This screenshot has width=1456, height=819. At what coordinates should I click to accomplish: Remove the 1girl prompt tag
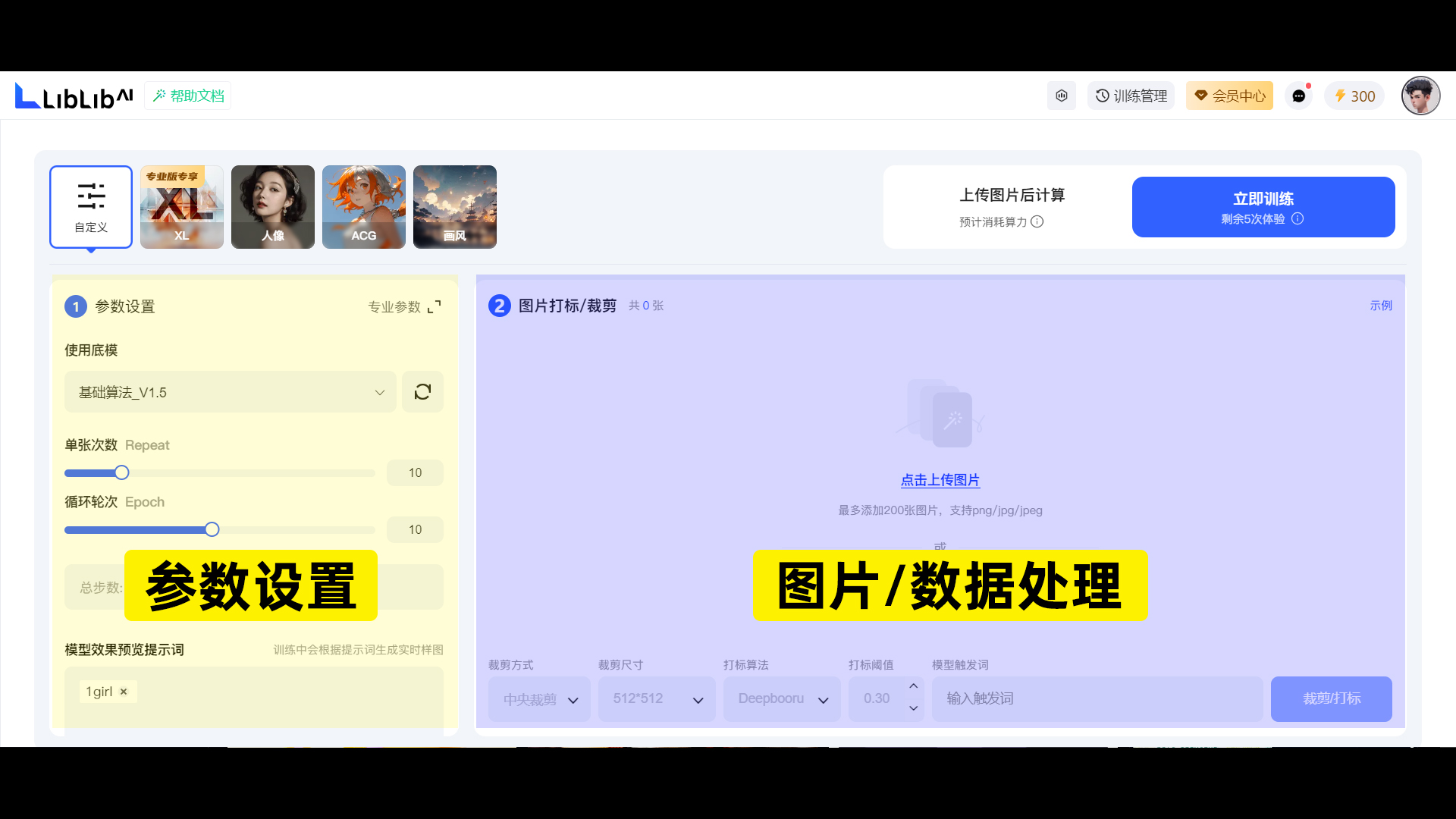point(124,692)
